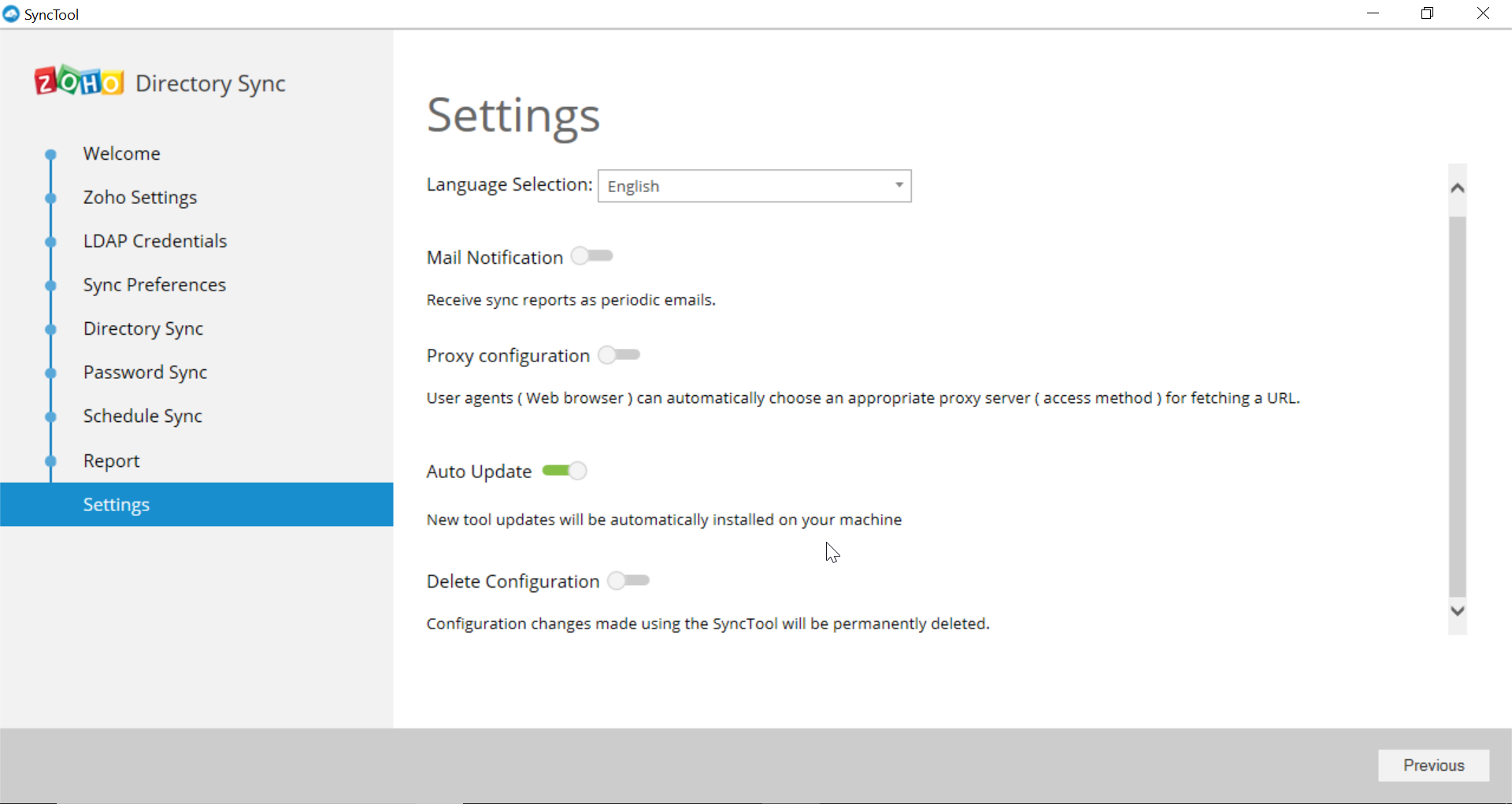Click the SyncTool icon in title bar
The height and width of the screenshot is (804, 1512).
click(x=11, y=13)
